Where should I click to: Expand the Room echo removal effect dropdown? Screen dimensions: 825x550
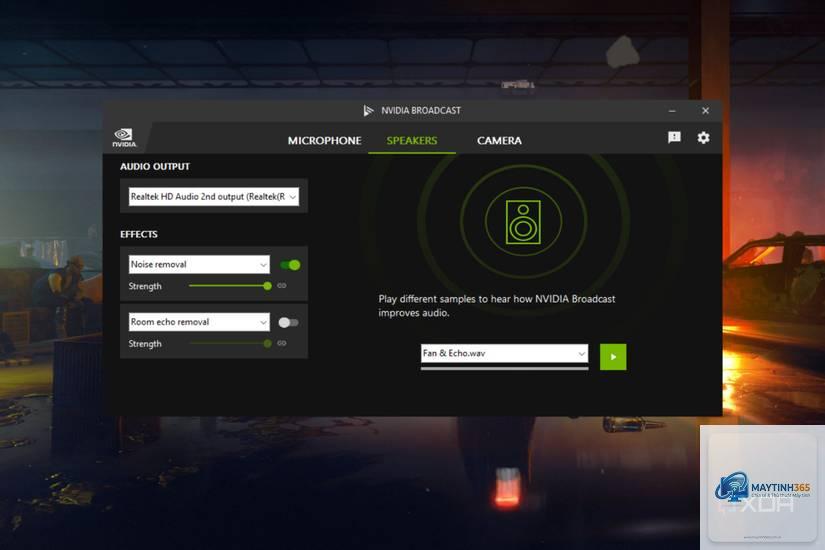click(x=199, y=322)
